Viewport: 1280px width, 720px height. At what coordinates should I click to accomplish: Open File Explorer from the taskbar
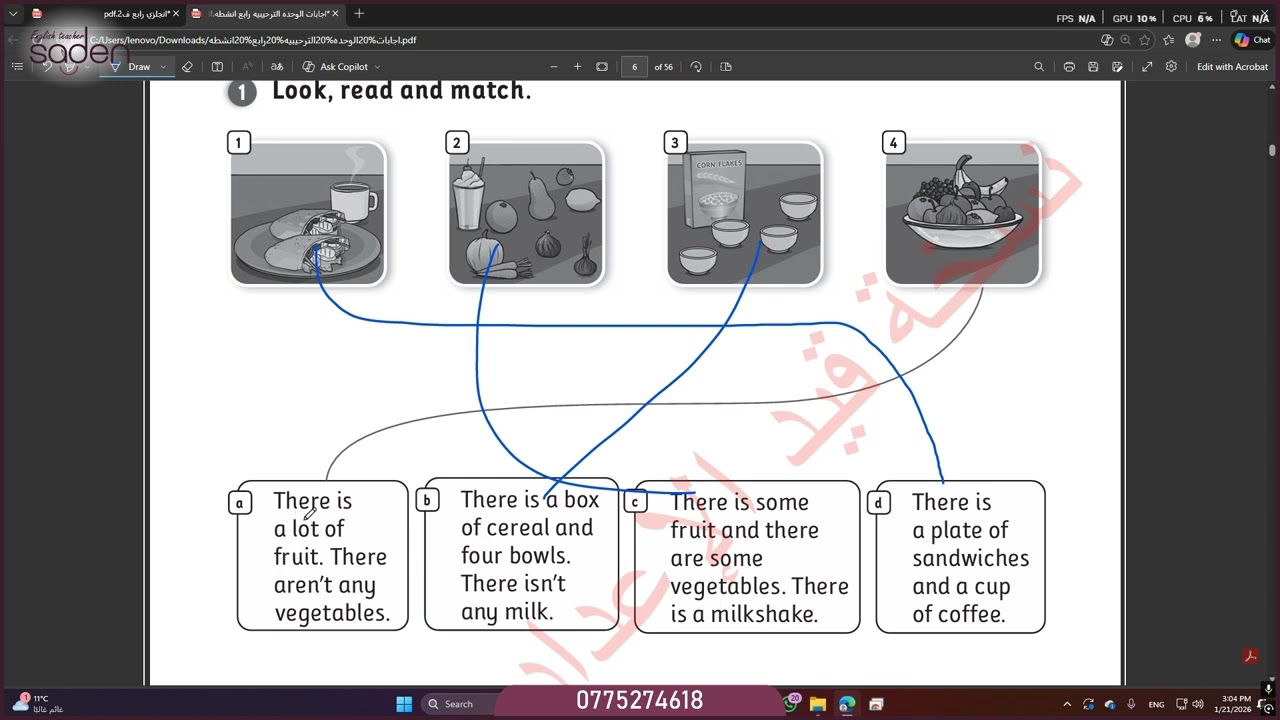(817, 704)
